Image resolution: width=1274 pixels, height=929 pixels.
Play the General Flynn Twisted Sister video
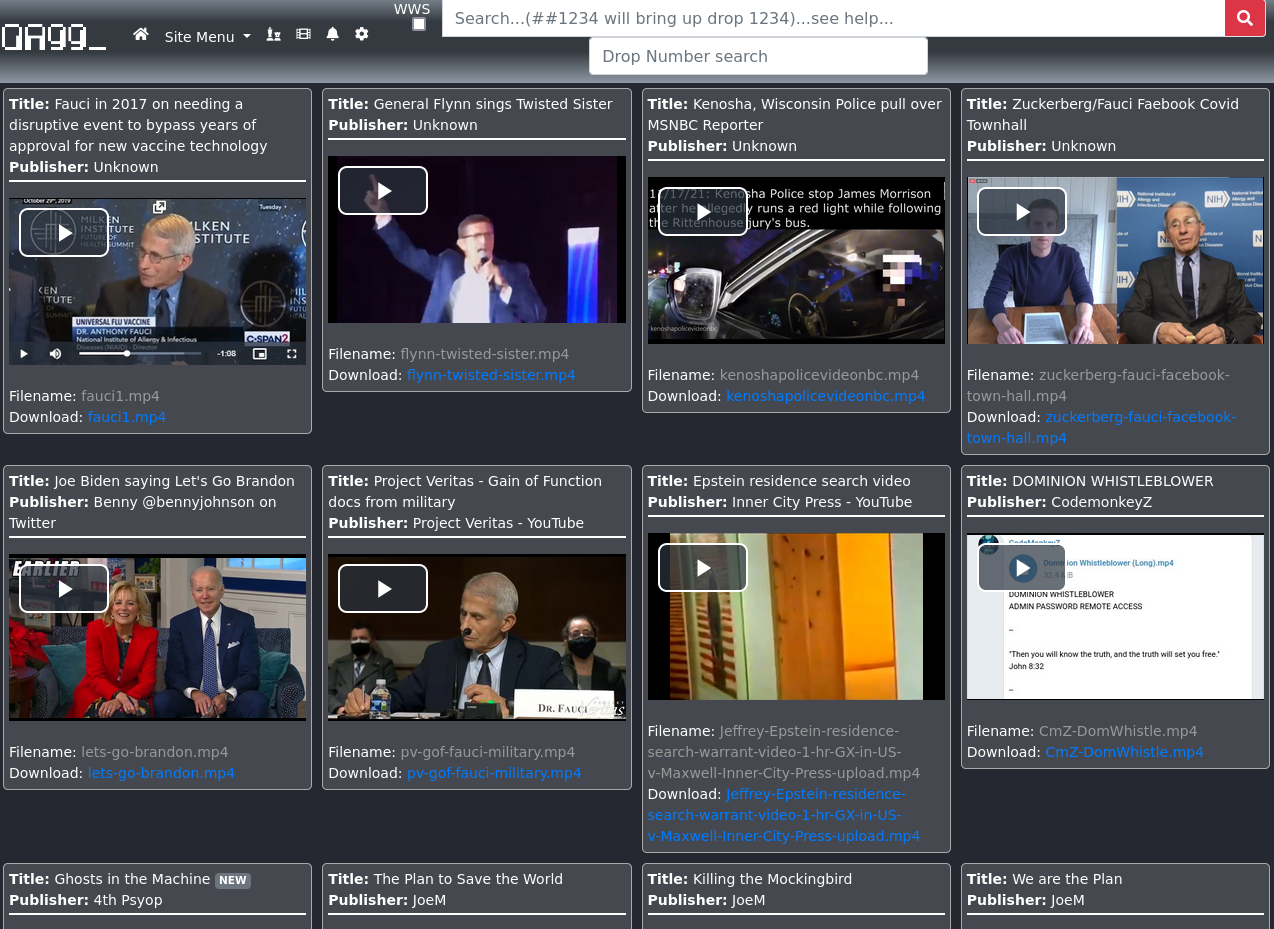(383, 190)
